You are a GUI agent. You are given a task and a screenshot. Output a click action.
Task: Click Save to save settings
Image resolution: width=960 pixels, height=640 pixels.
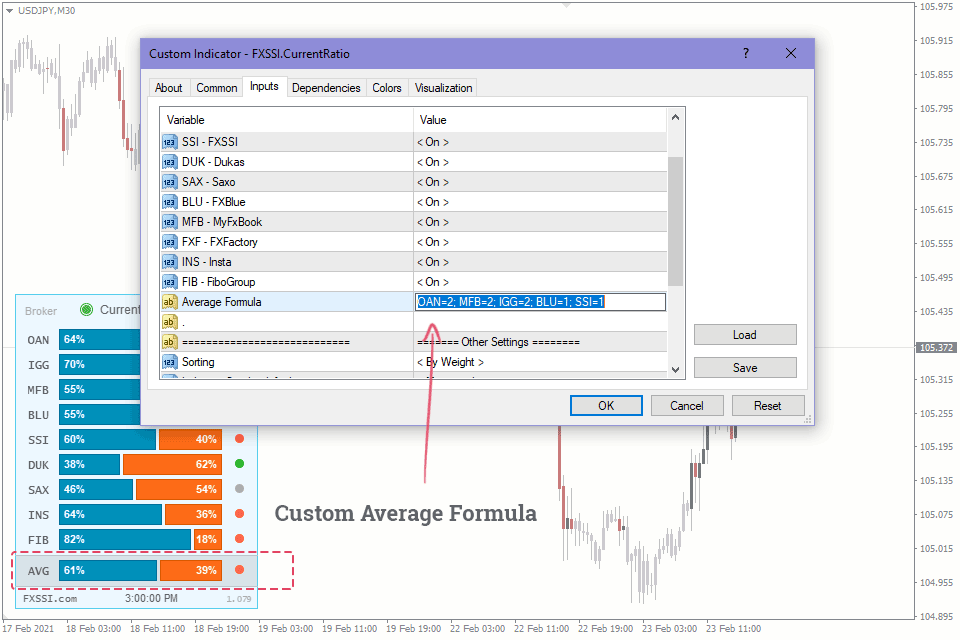tap(745, 367)
